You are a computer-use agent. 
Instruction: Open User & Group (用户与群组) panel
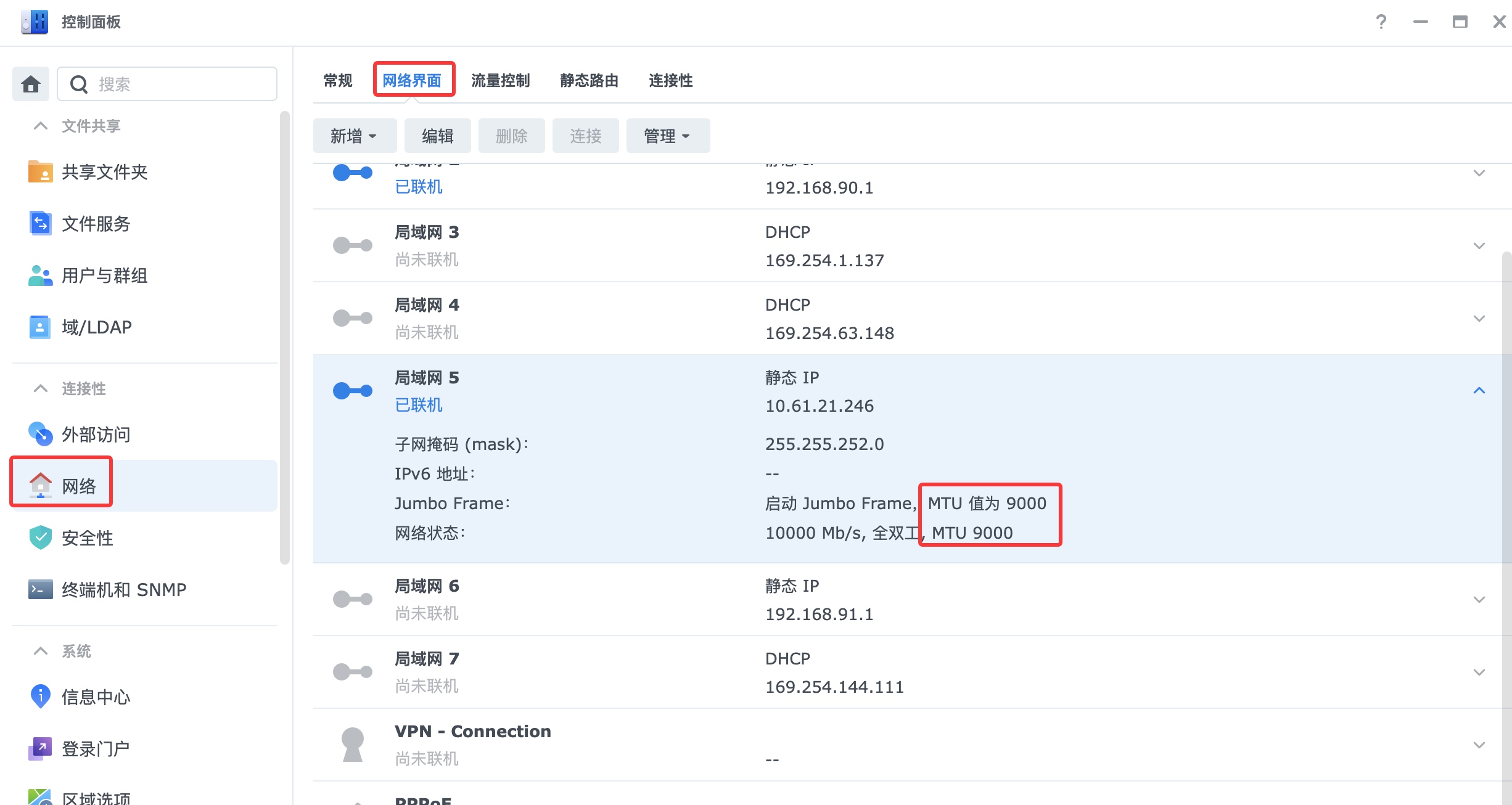point(104,276)
